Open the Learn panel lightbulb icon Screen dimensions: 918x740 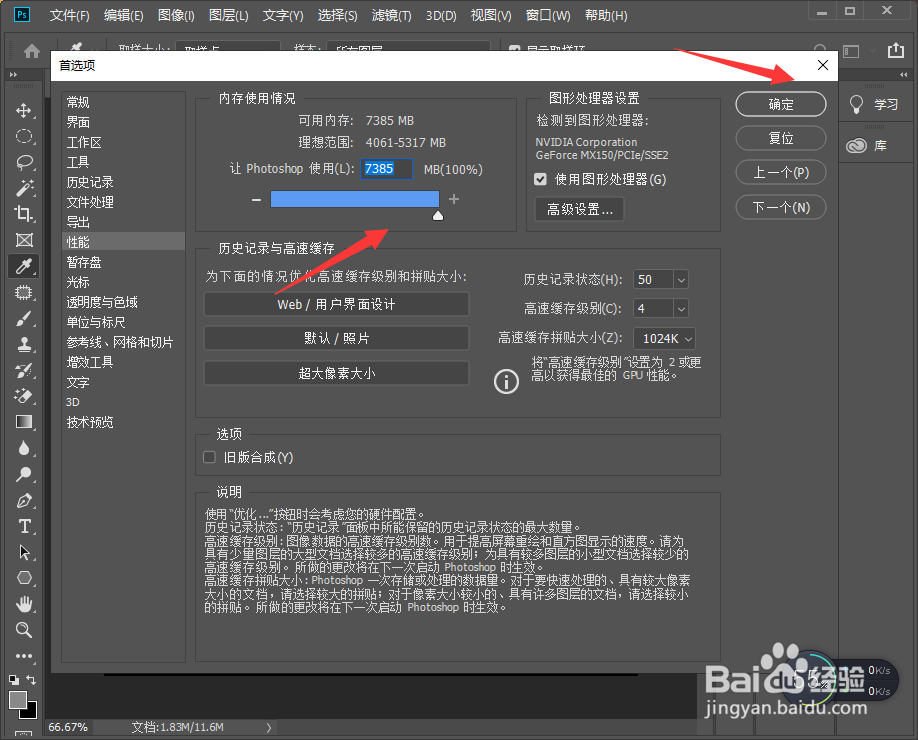pyautogui.click(x=856, y=104)
